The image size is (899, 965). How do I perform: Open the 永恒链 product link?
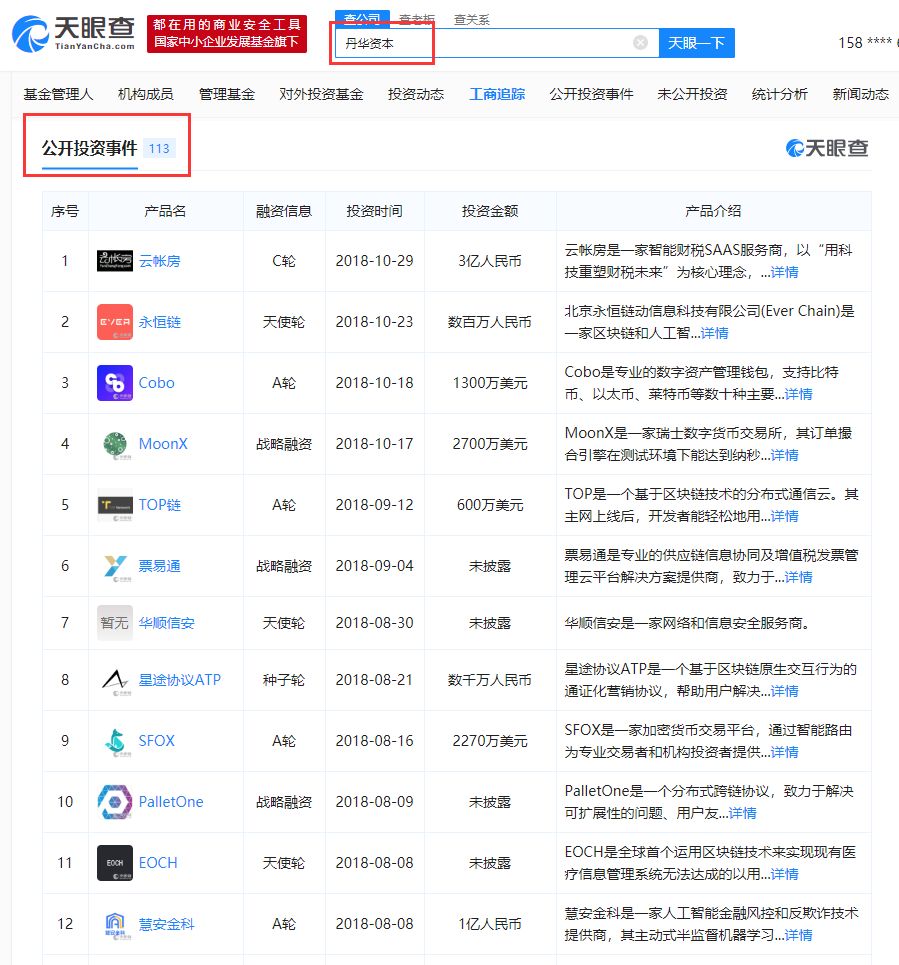(159, 322)
